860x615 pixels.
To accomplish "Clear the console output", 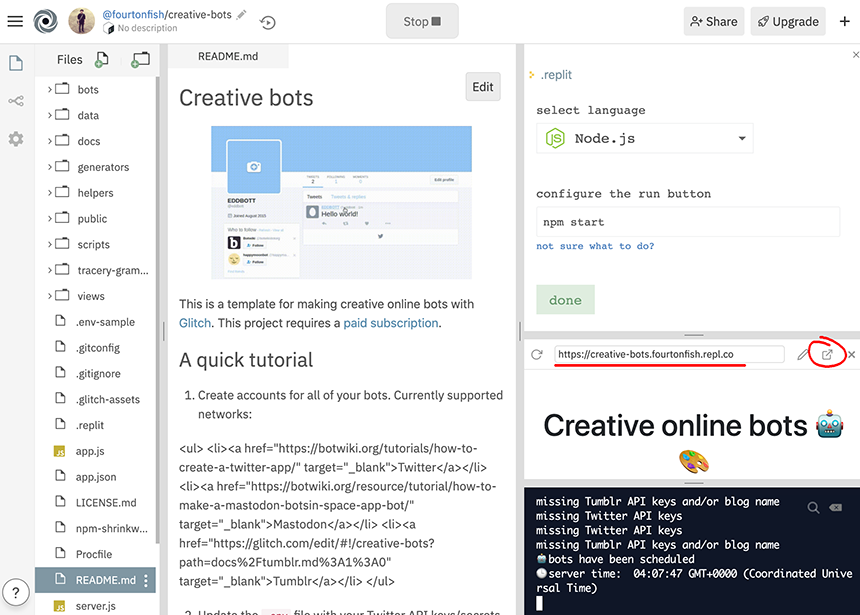I will [x=835, y=507].
